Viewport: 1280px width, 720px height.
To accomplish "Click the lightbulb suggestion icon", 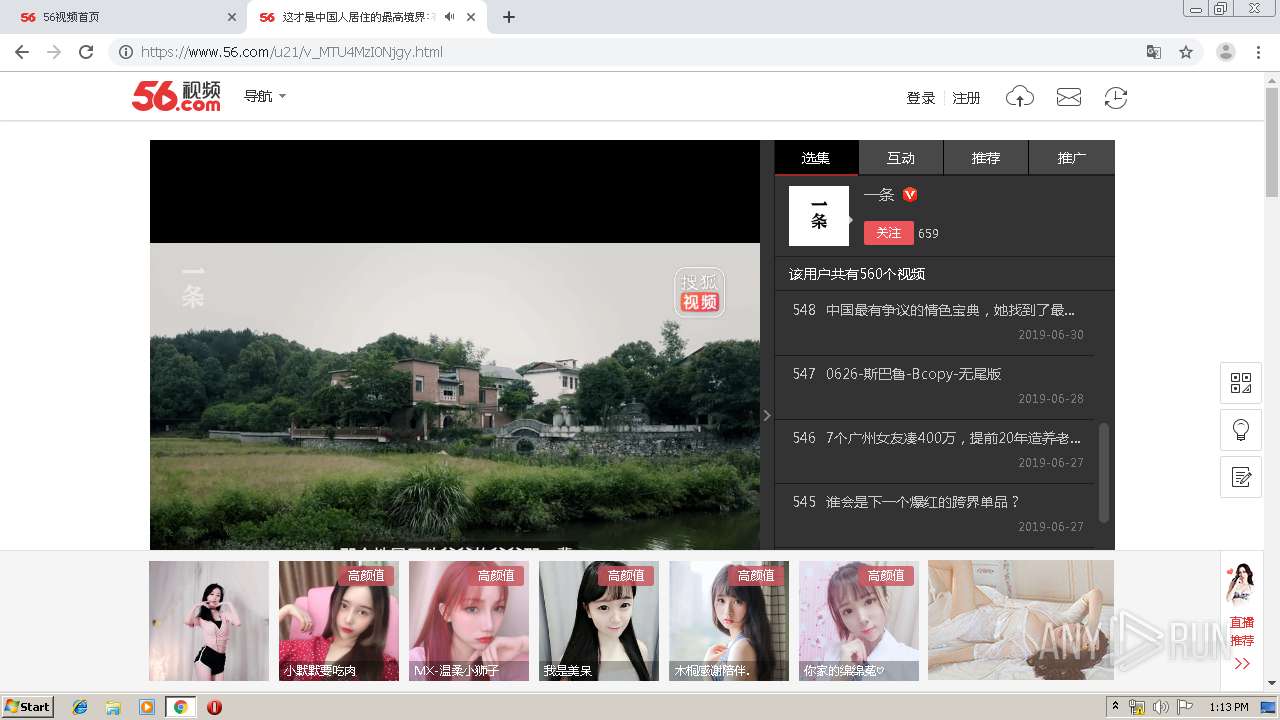I will pos(1241,430).
